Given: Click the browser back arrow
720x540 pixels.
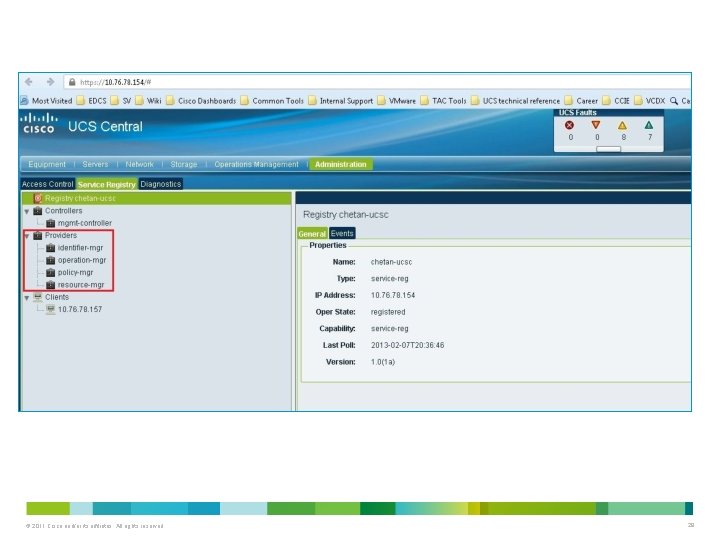Looking at the screenshot, I should [x=29, y=82].
